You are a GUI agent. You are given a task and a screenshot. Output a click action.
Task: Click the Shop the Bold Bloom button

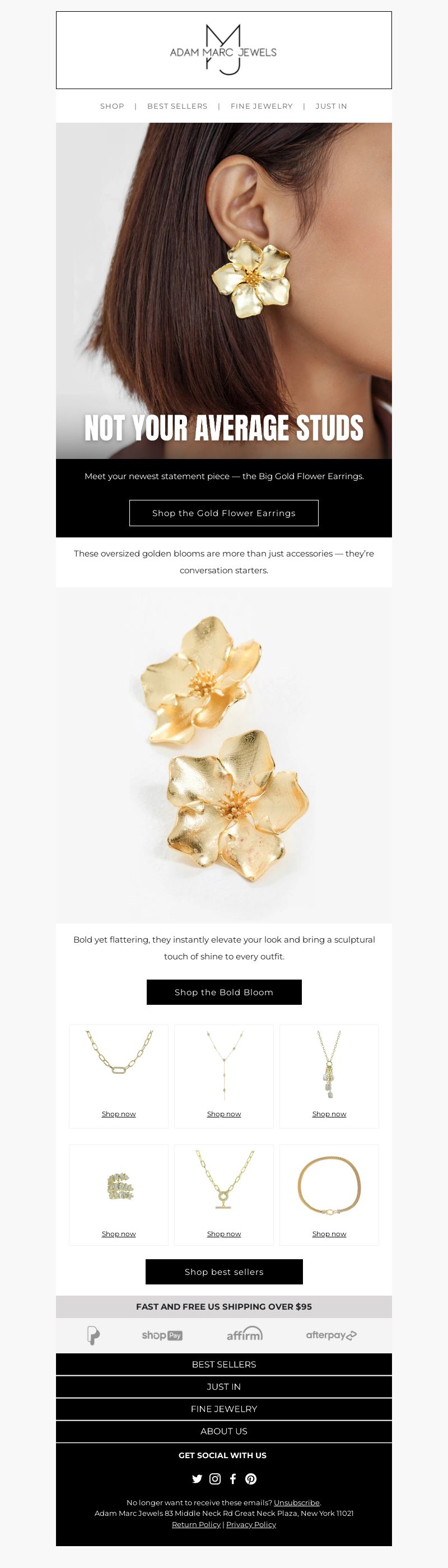click(223, 992)
